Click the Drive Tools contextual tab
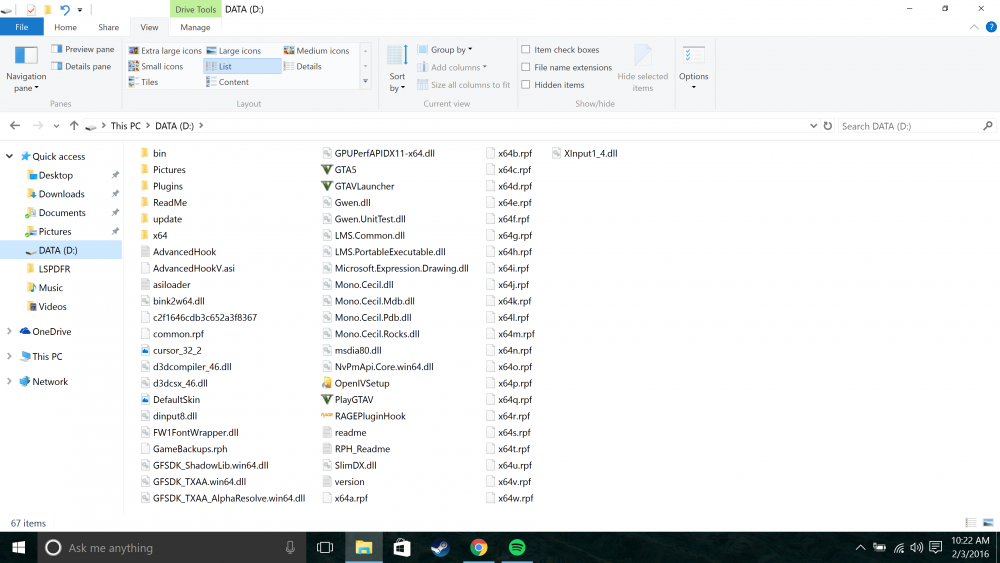 pyautogui.click(x=195, y=10)
